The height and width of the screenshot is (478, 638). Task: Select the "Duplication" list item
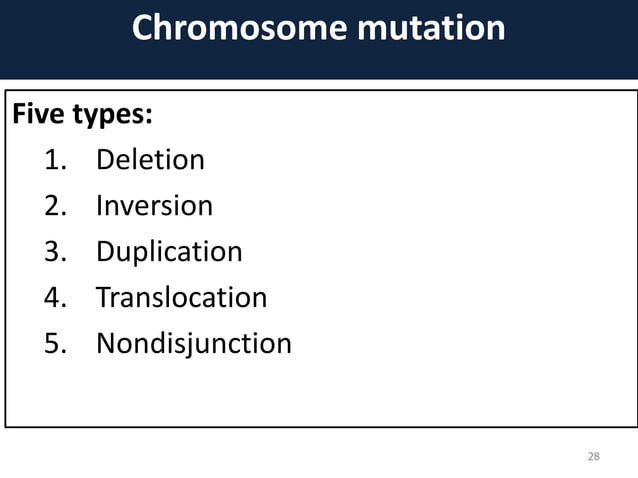[169, 252]
